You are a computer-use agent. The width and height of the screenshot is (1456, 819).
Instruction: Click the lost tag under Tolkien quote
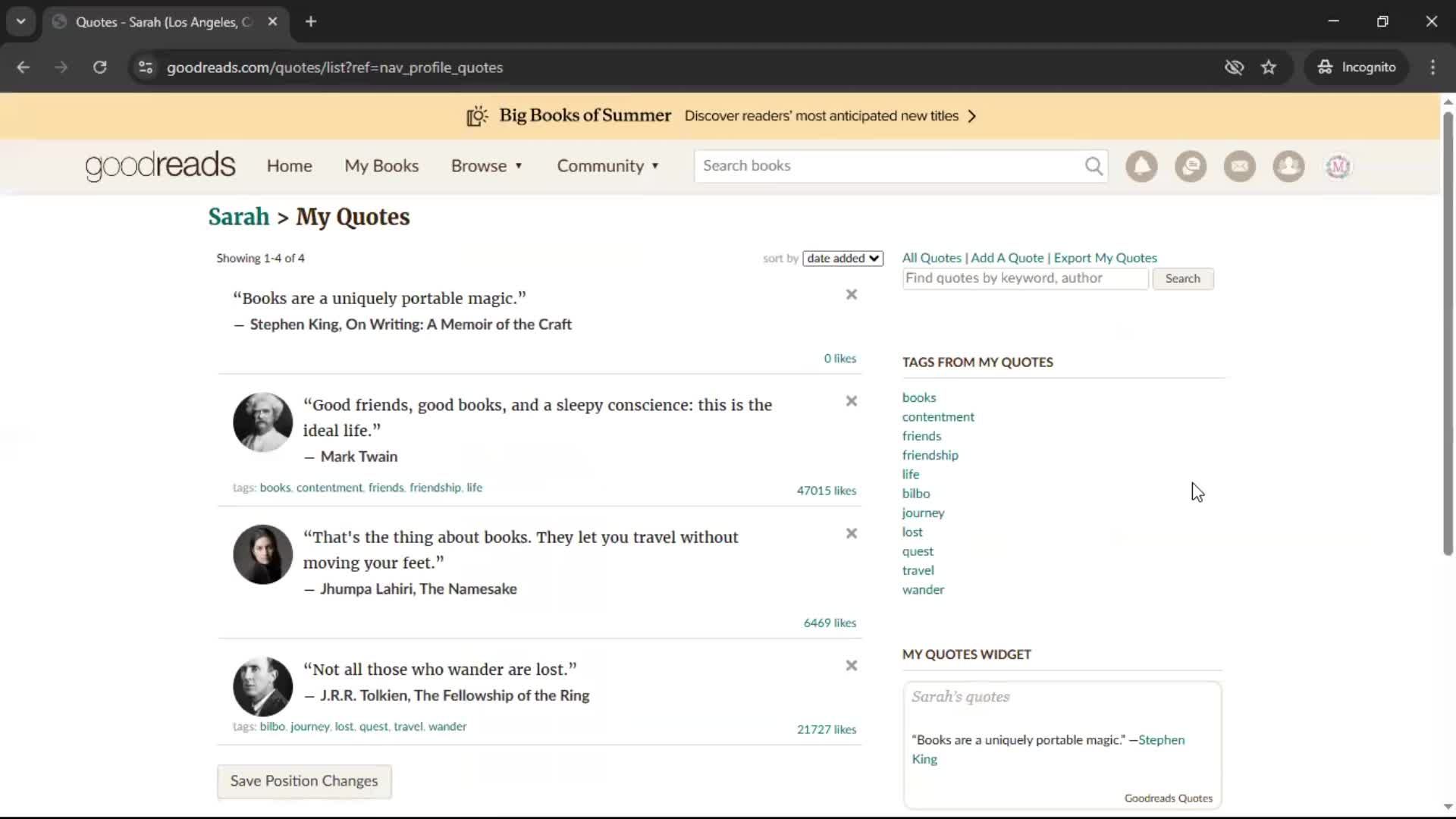[x=344, y=726]
